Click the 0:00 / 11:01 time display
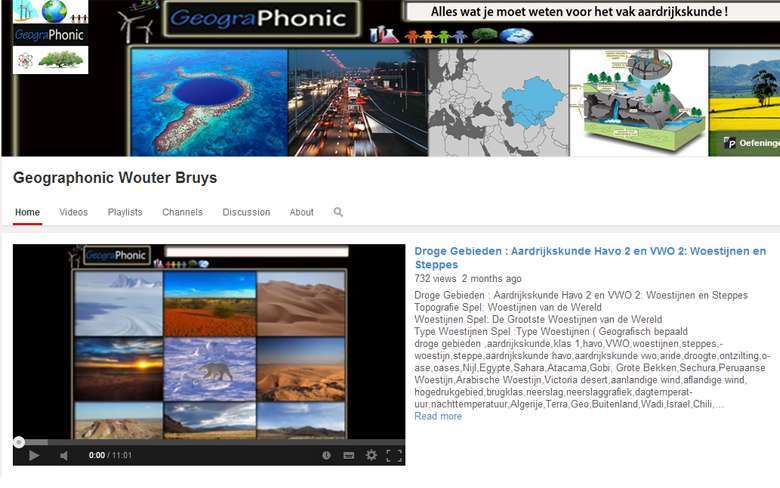 click(x=110, y=455)
